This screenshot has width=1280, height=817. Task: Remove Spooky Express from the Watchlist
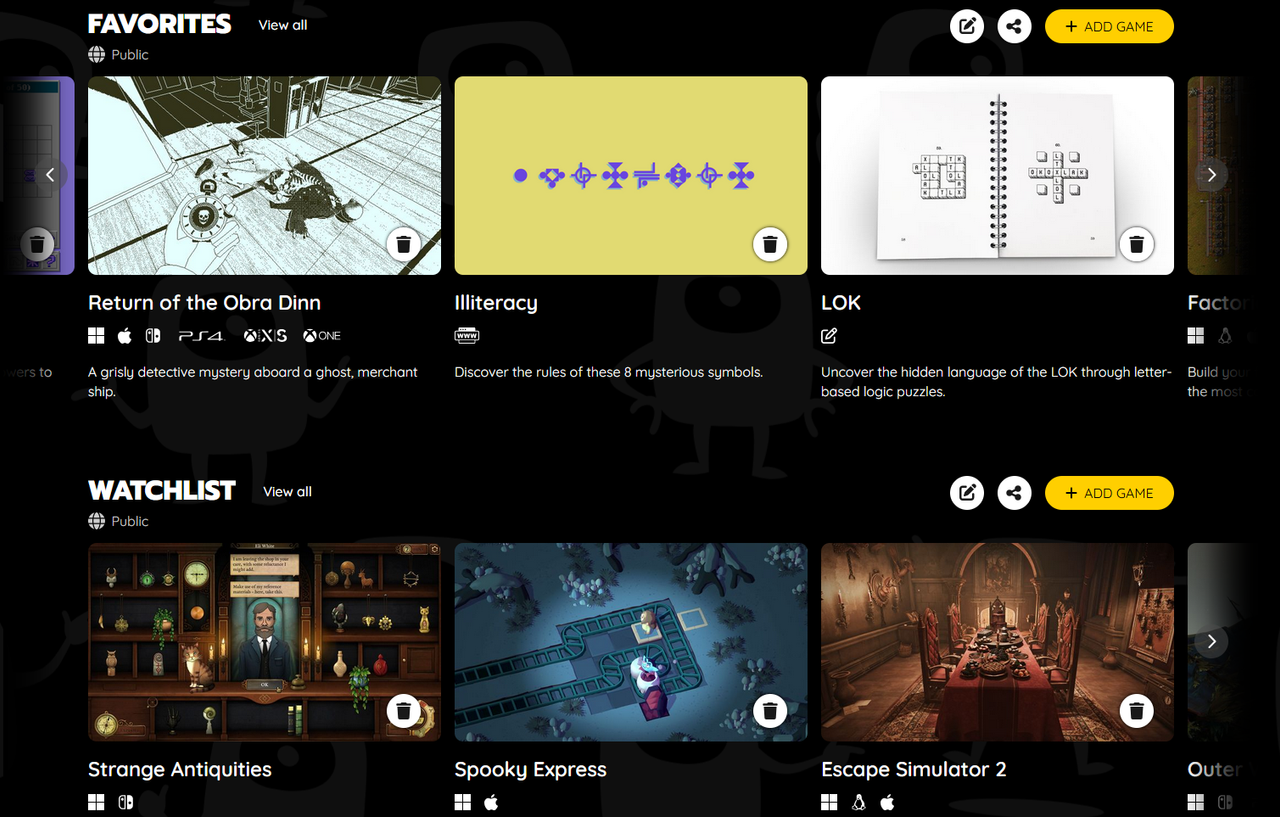coord(770,711)
